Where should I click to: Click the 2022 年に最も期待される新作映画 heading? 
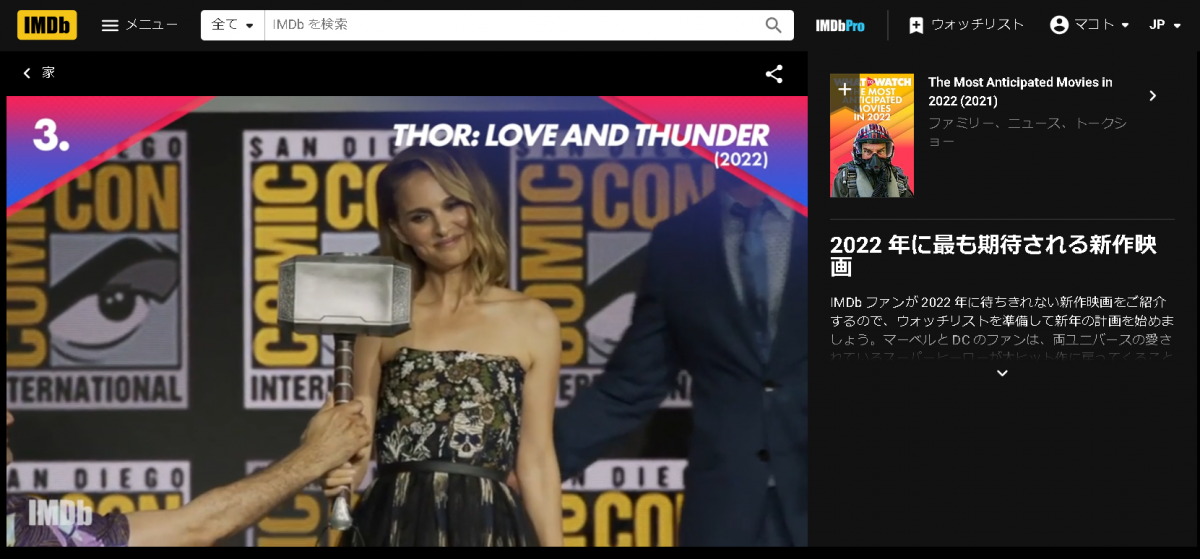[993, 256]
